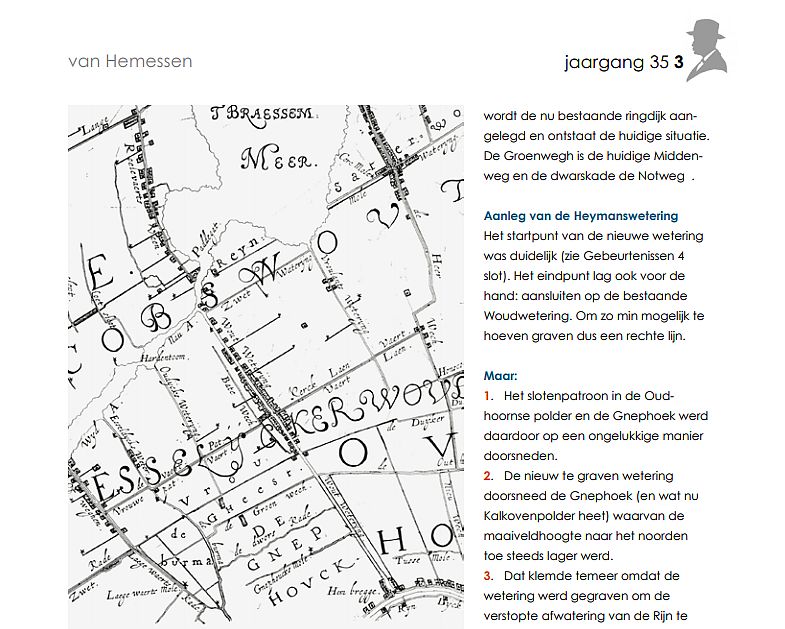This screenshot has width=785, height=629.
Task: Click the 'Maar:' subheading
Action: click(500, 376)
